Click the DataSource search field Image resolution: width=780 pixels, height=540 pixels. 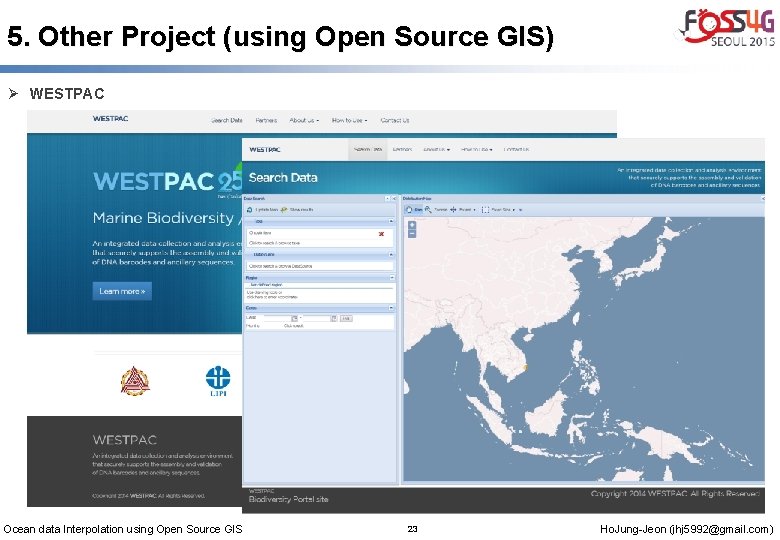pos(320,266)
